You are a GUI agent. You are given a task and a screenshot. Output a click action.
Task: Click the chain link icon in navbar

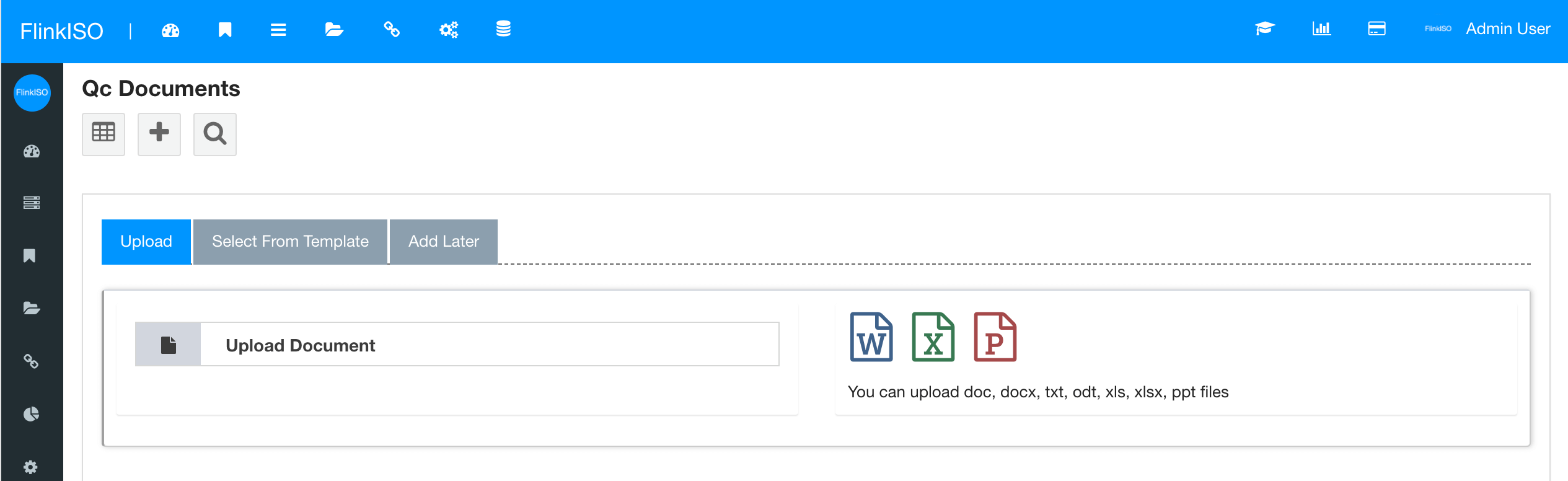[x=392, y=29]
